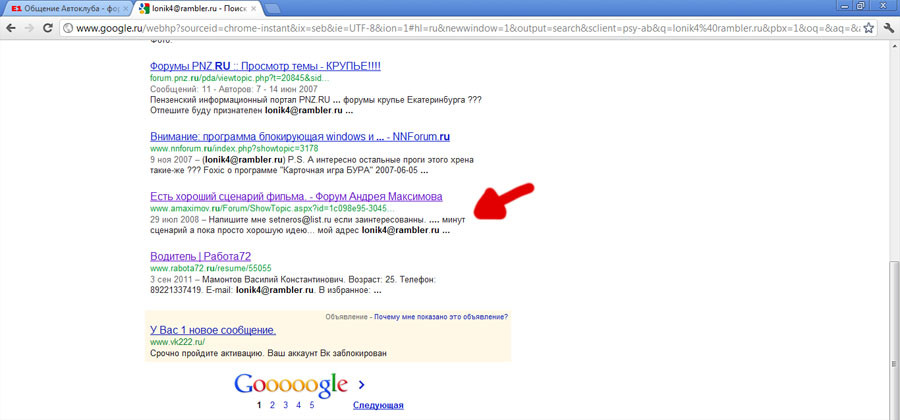Open a new browser tab
This screenshot has width=900, height=420.
273,9
